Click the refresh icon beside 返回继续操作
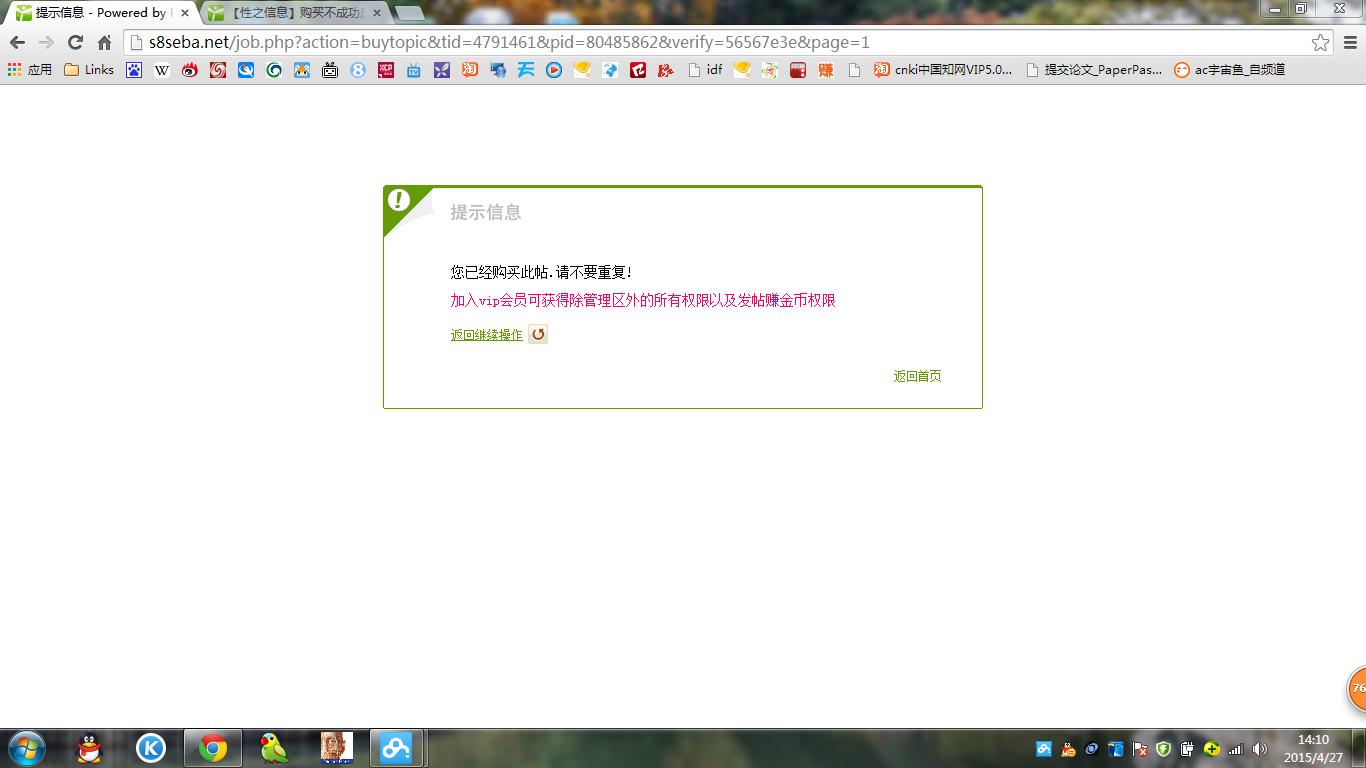1366x768 pixels. click(538, 333)
